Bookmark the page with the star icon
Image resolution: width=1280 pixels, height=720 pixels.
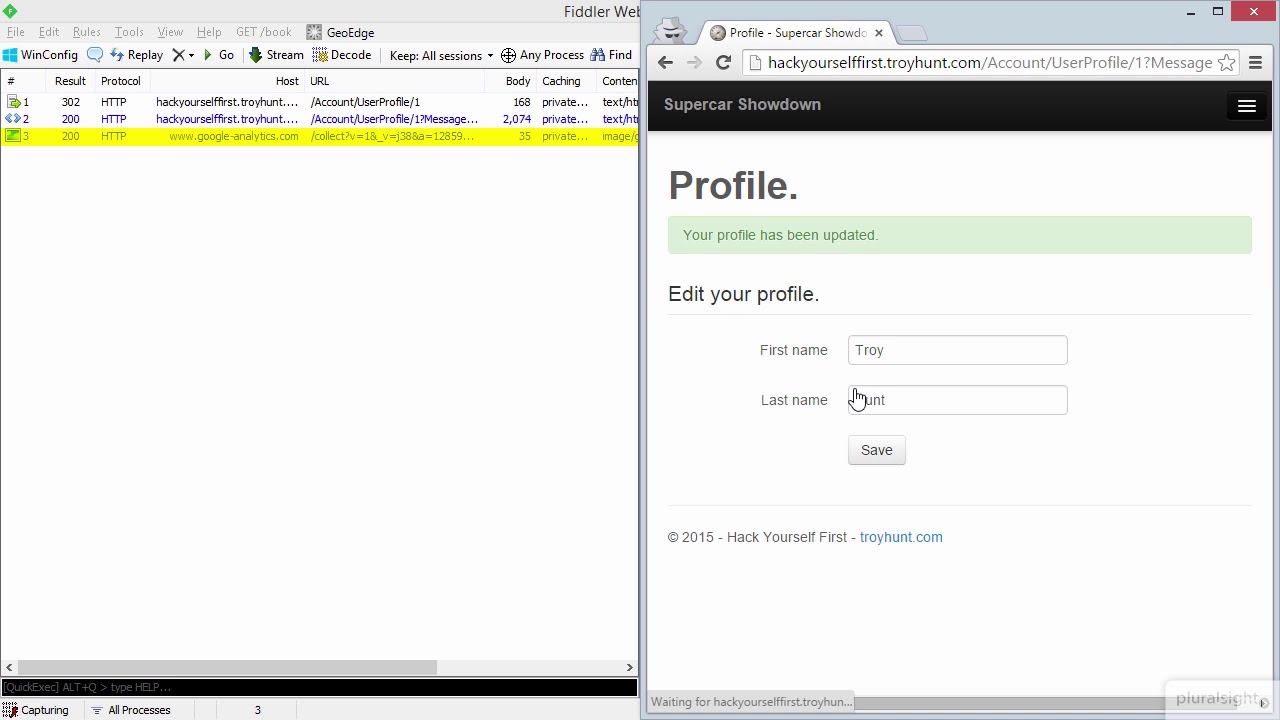(1227, 62)
